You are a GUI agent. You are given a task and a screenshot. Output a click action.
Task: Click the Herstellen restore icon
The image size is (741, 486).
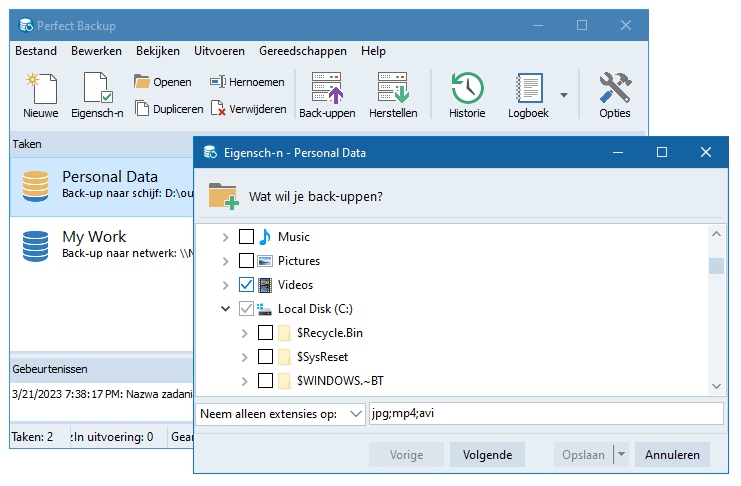[393, 88]
